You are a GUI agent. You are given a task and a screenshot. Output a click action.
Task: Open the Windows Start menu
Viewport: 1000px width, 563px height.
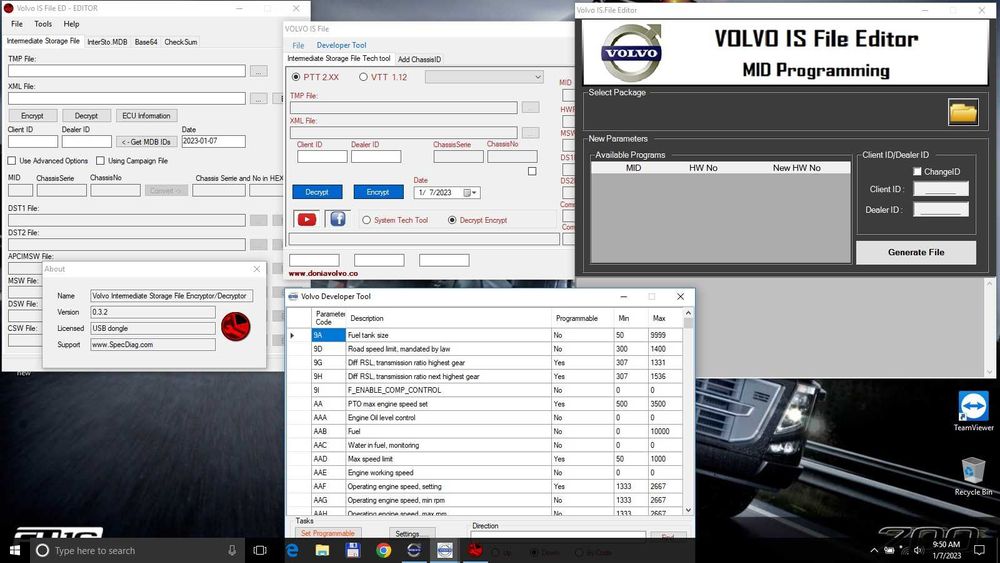point(15,550)
